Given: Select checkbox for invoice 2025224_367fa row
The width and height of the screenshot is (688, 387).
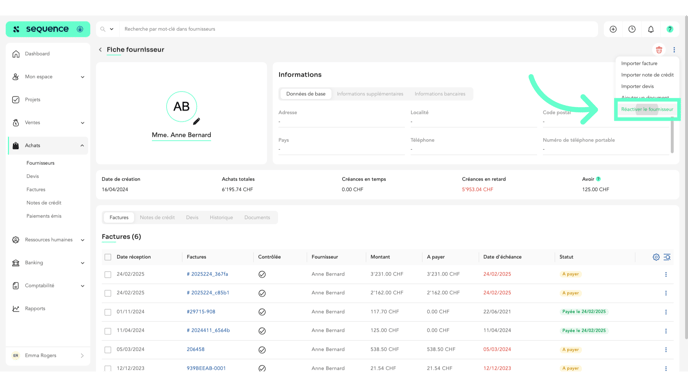Looking at the screenshot, I should pyautogui.click(x=108, y=274).
